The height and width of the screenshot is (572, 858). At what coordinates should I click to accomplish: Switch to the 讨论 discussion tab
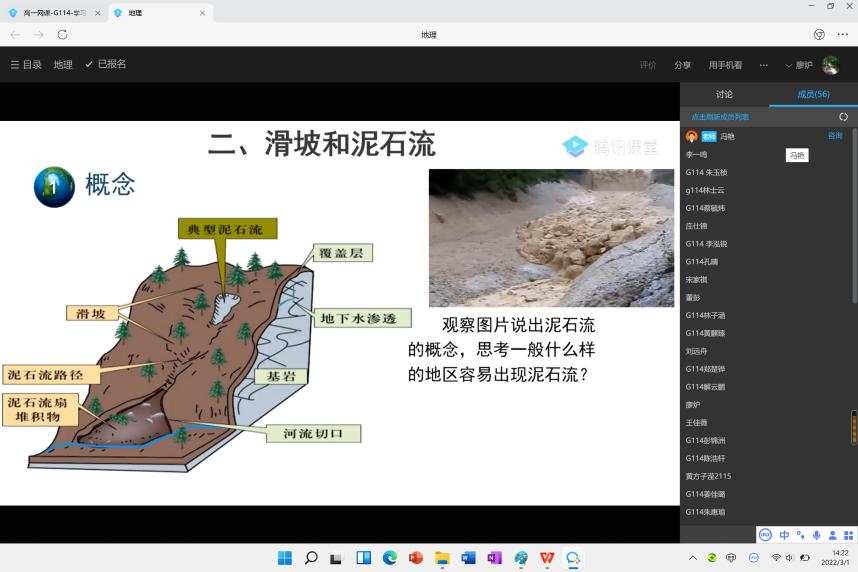pyautogui.click(x=724, y=94)
